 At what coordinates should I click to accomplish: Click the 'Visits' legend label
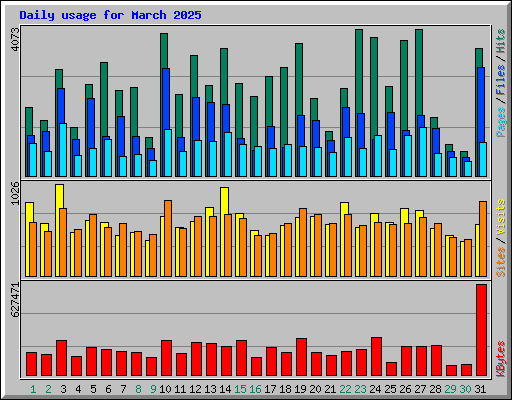click(x=501, y=217)
